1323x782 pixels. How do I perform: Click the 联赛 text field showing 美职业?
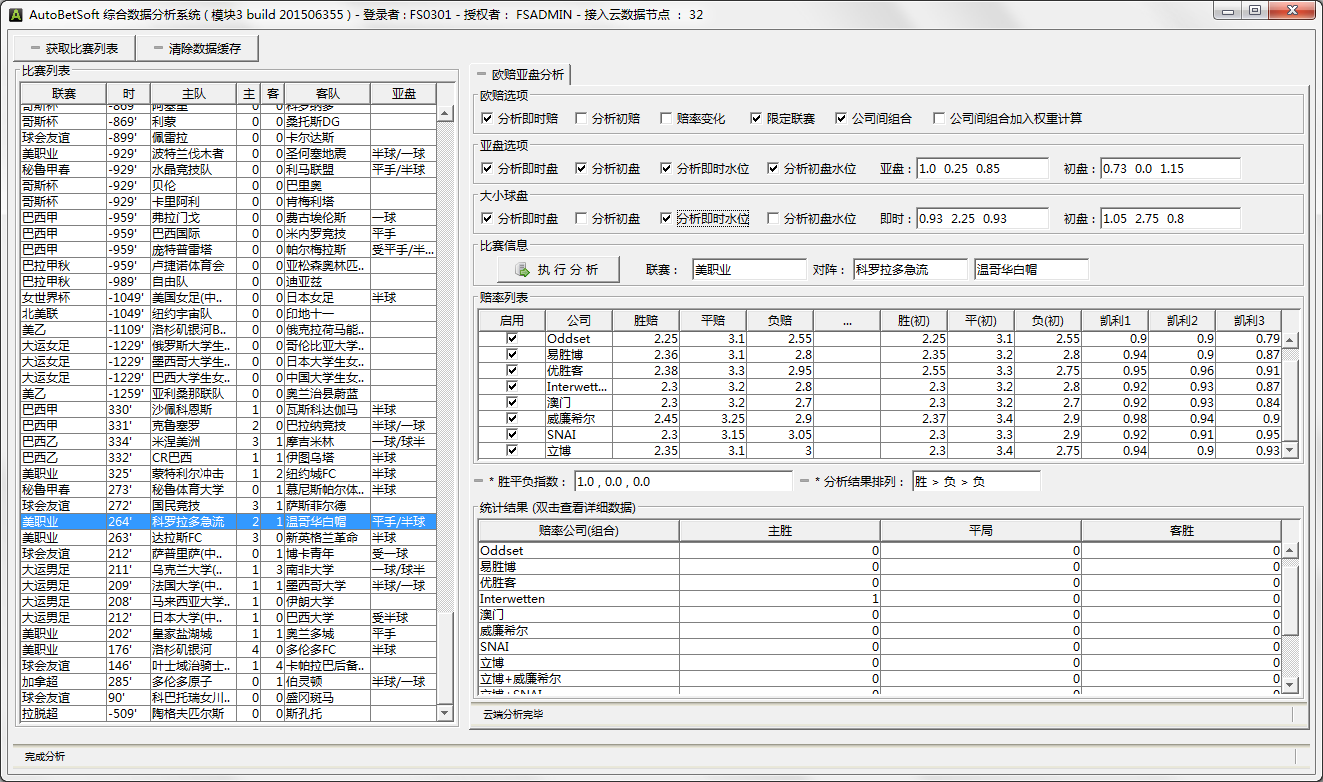748,270
